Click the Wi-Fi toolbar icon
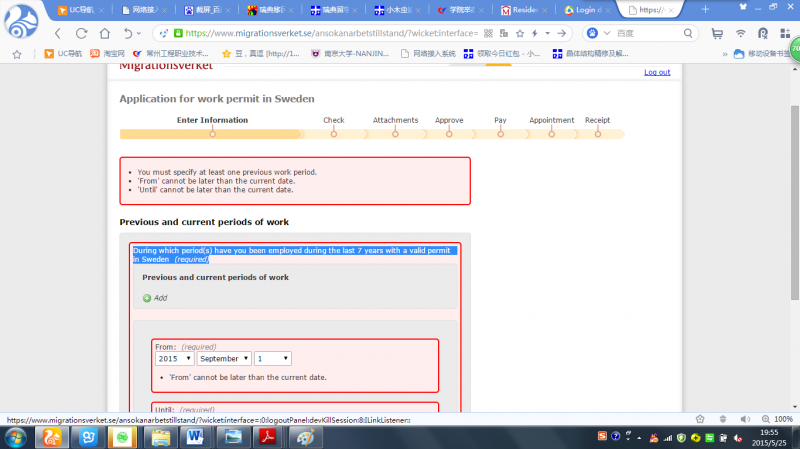The height and width of the screenshot is (449, 800). pyautogui.click(x=740, y=34)
